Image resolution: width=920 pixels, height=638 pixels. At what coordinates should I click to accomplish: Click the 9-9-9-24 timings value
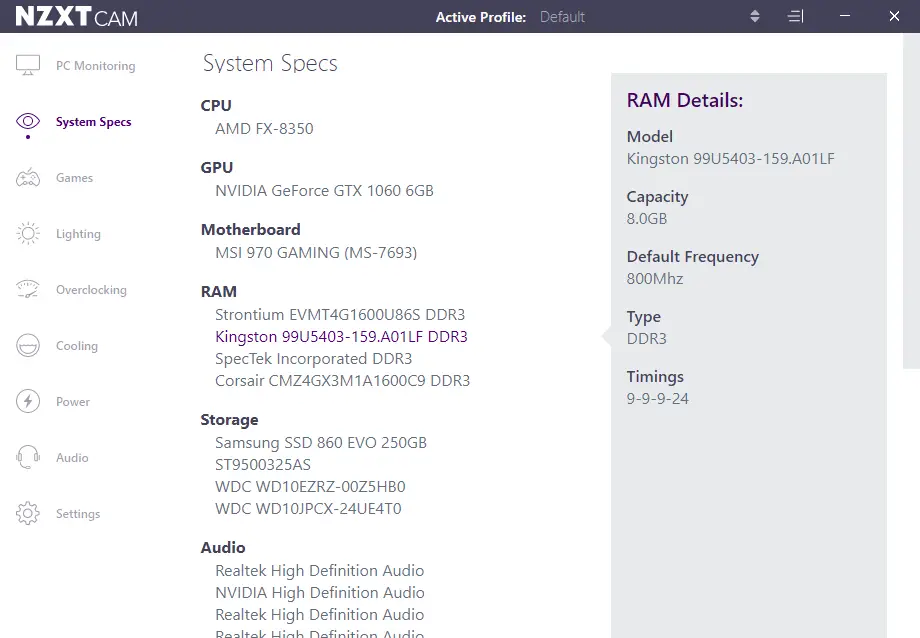[657, 399]
